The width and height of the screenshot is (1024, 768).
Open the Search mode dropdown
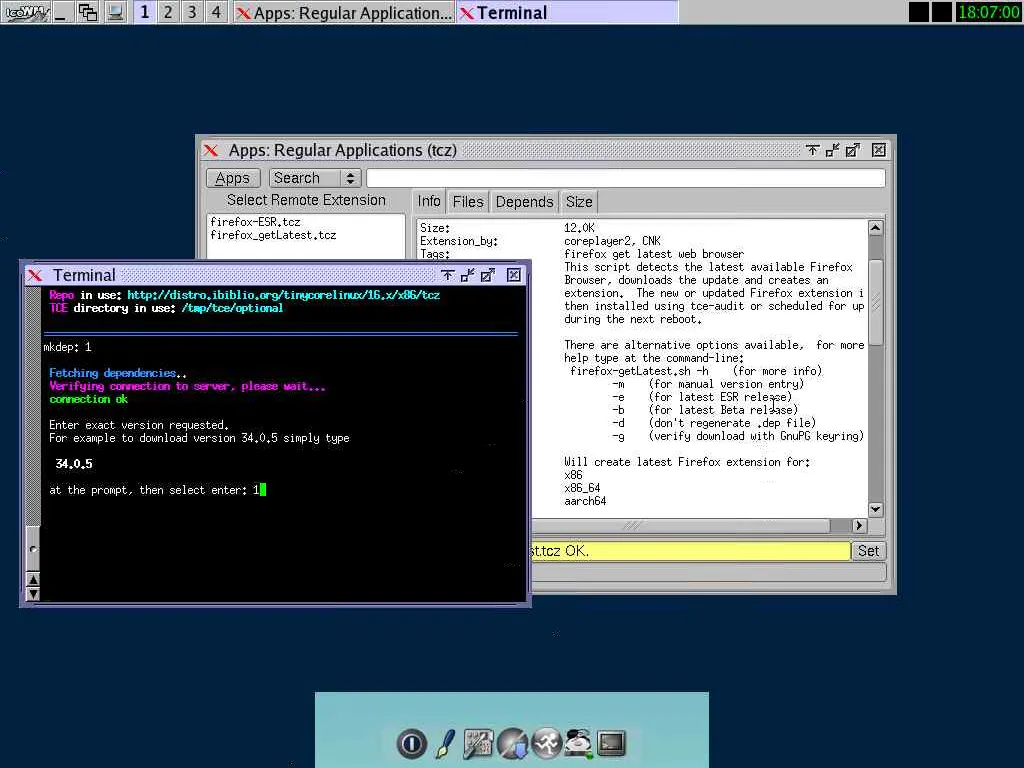tap(315, 178)
